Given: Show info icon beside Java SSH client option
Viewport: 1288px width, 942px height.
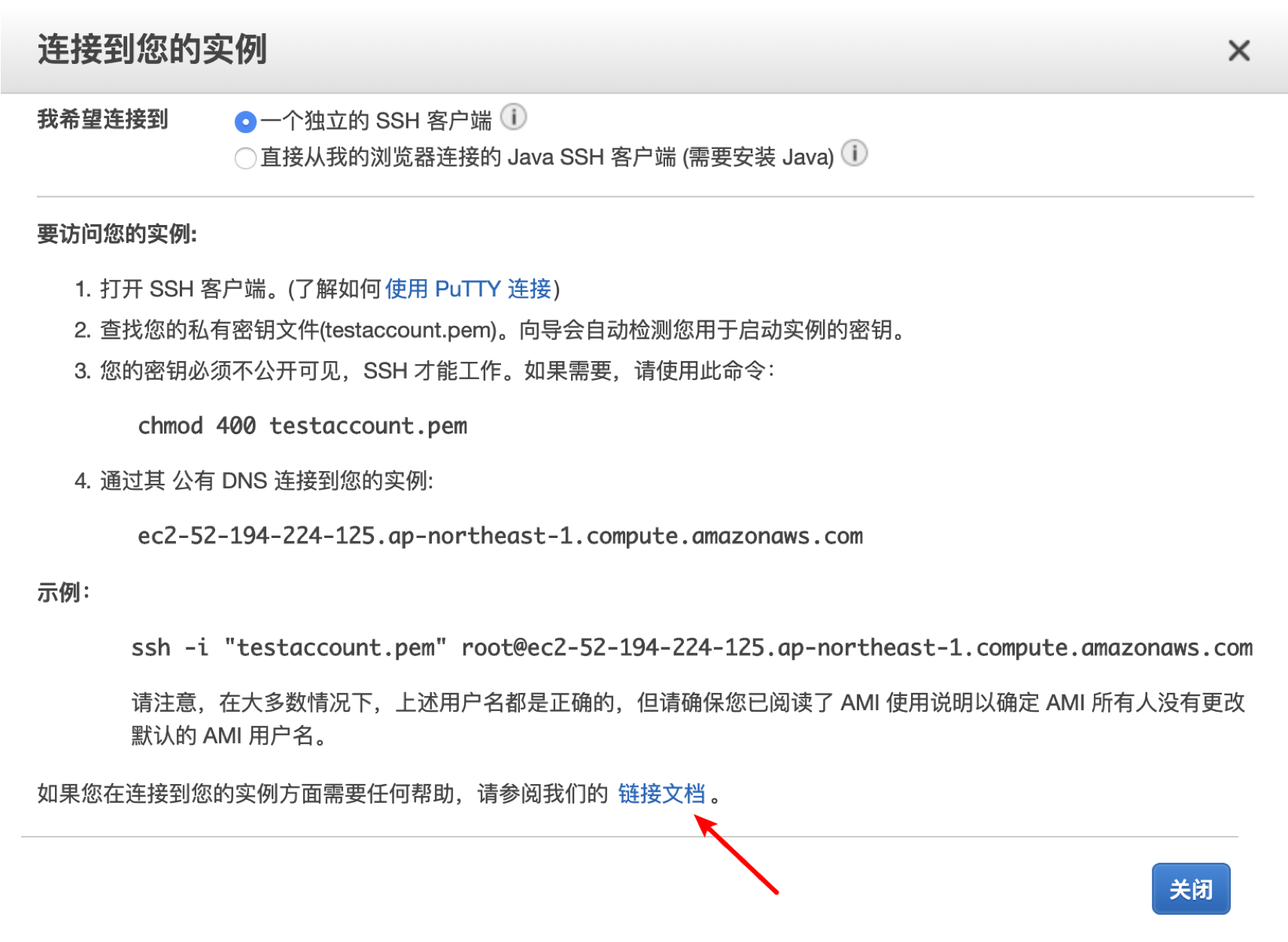Looking at the screenshot, I should pos(854,153).
